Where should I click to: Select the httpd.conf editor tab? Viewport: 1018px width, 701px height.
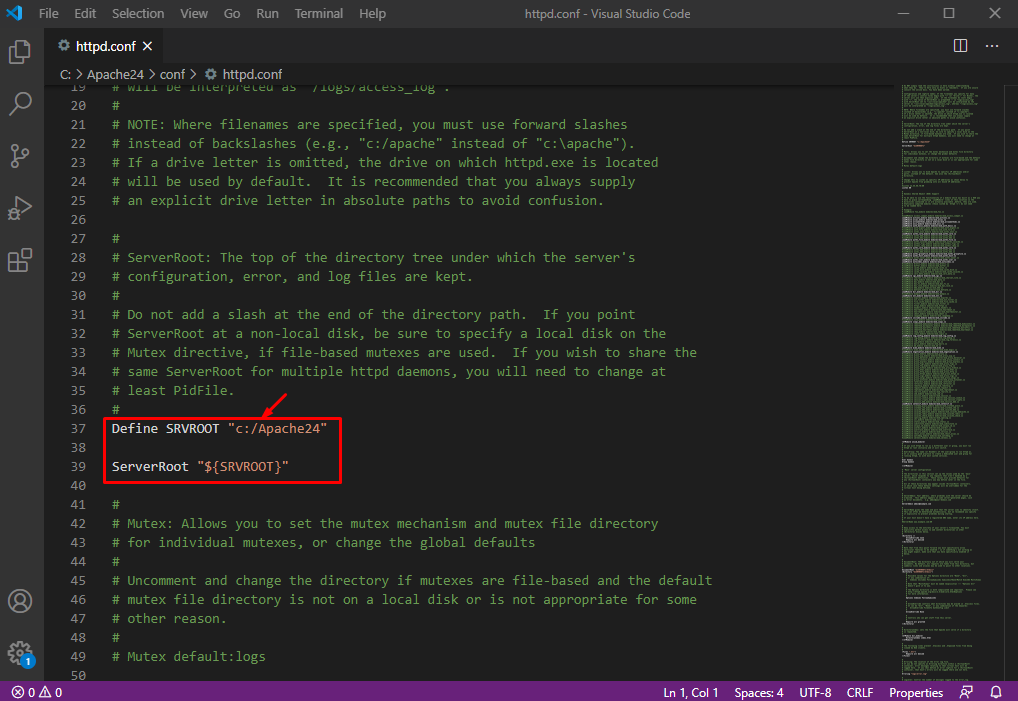(x=105, y=46)
